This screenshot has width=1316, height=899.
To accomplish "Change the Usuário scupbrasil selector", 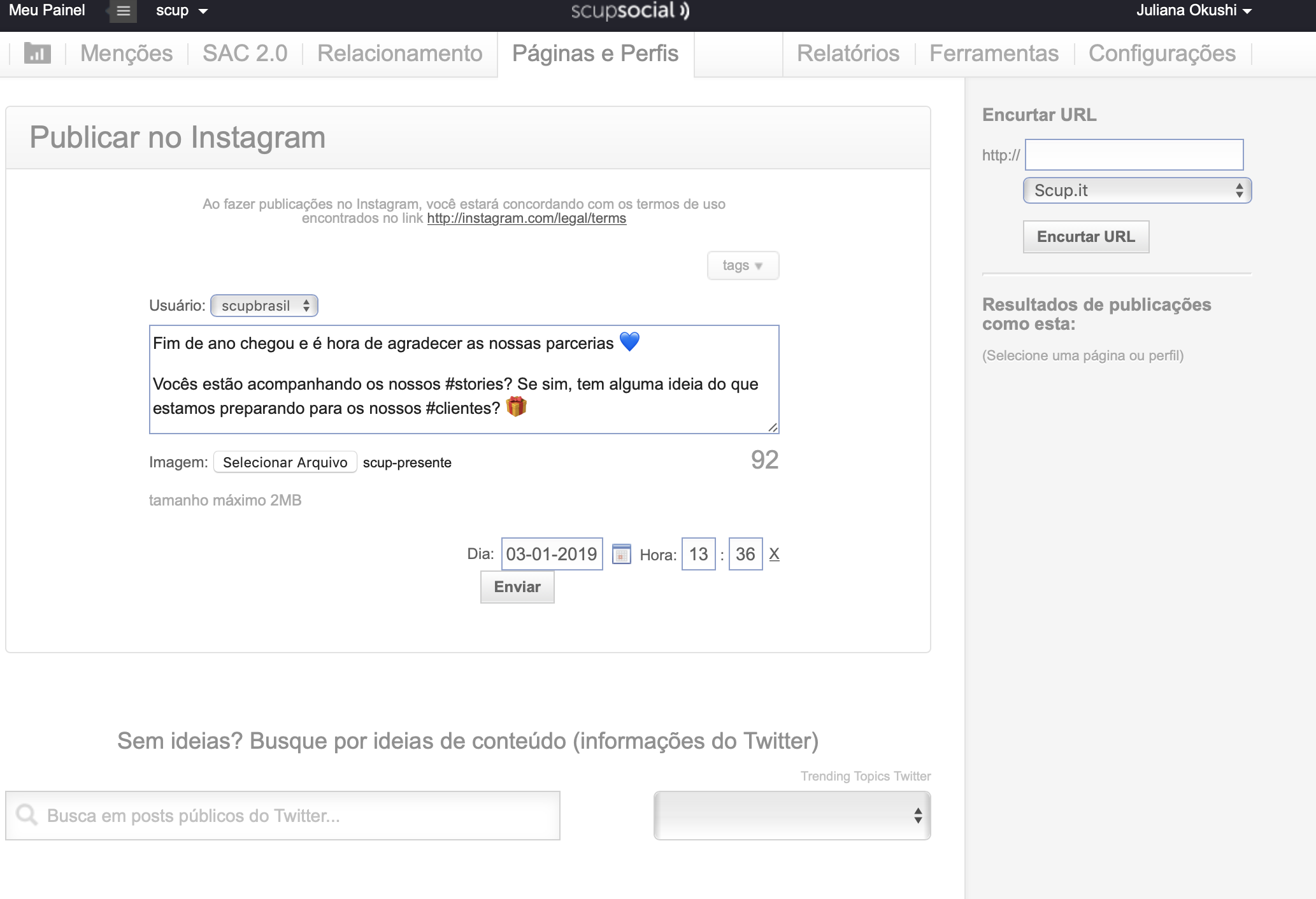I will point(264,306).
